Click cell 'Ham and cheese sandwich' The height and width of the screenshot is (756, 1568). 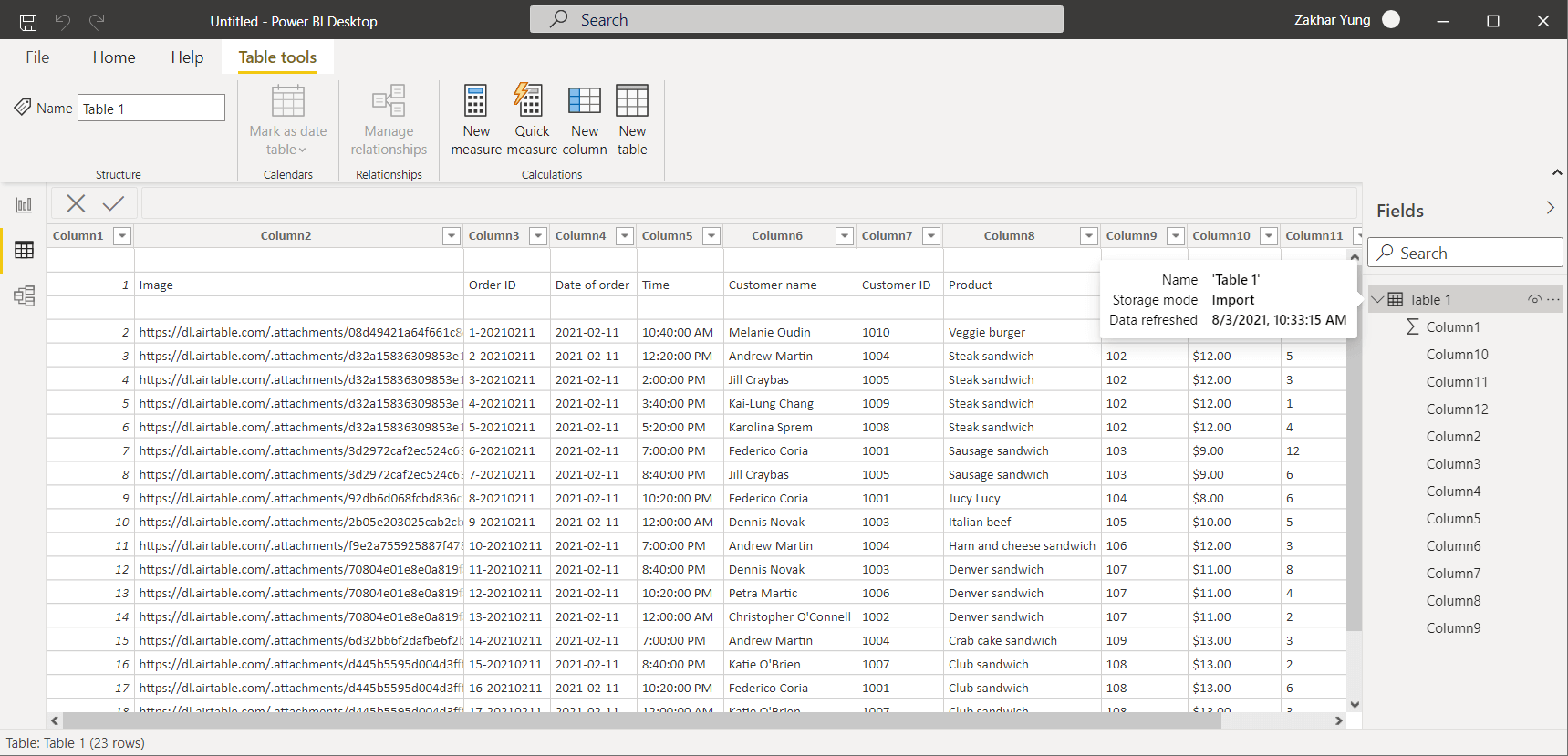tap(1022, 545)
